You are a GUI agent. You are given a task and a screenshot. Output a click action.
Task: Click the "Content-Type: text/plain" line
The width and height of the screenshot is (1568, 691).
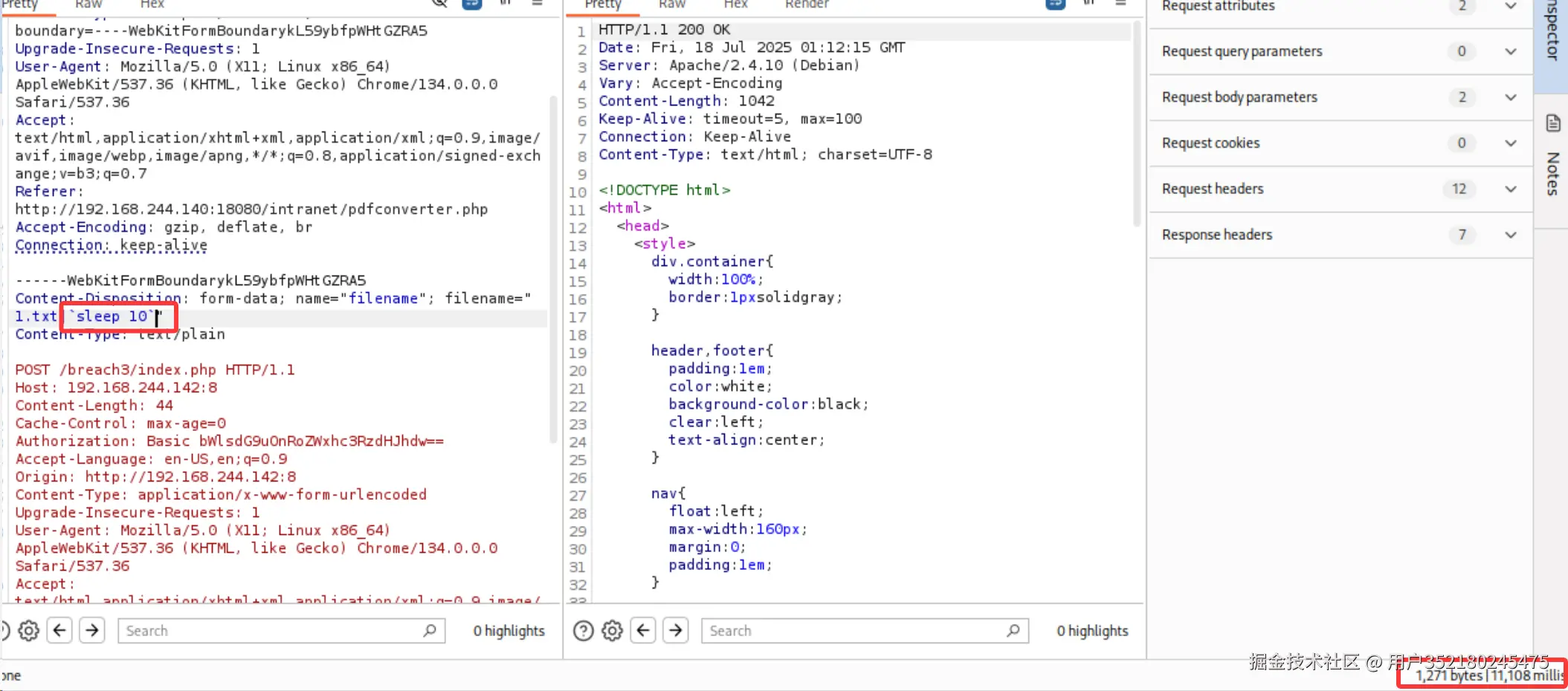pyautogui.click(x=120, y=334)
